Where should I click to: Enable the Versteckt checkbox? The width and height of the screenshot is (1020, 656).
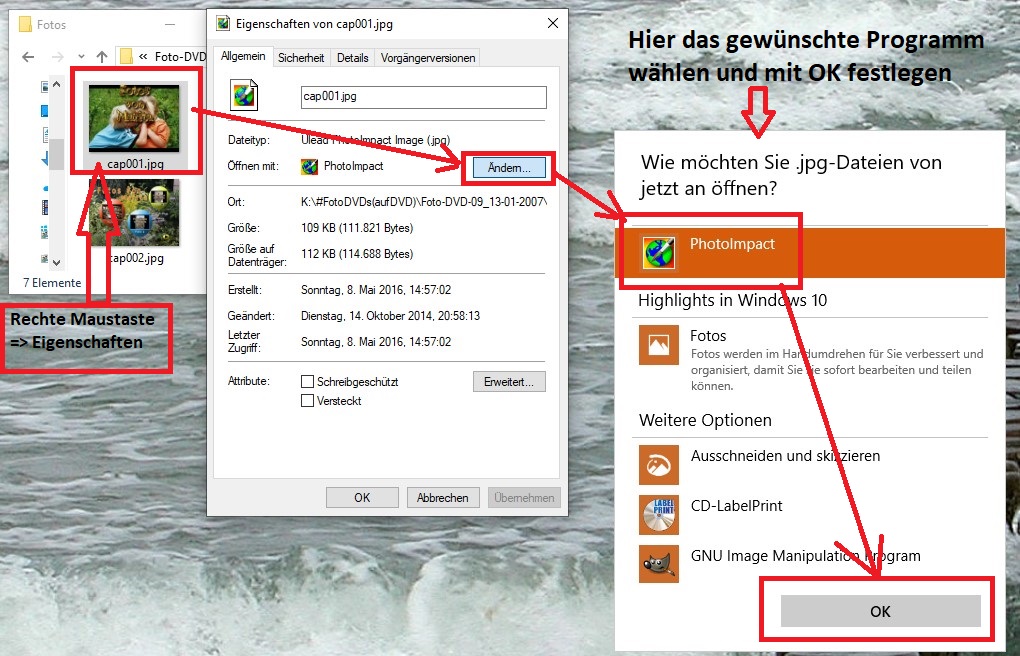(308, 400)
